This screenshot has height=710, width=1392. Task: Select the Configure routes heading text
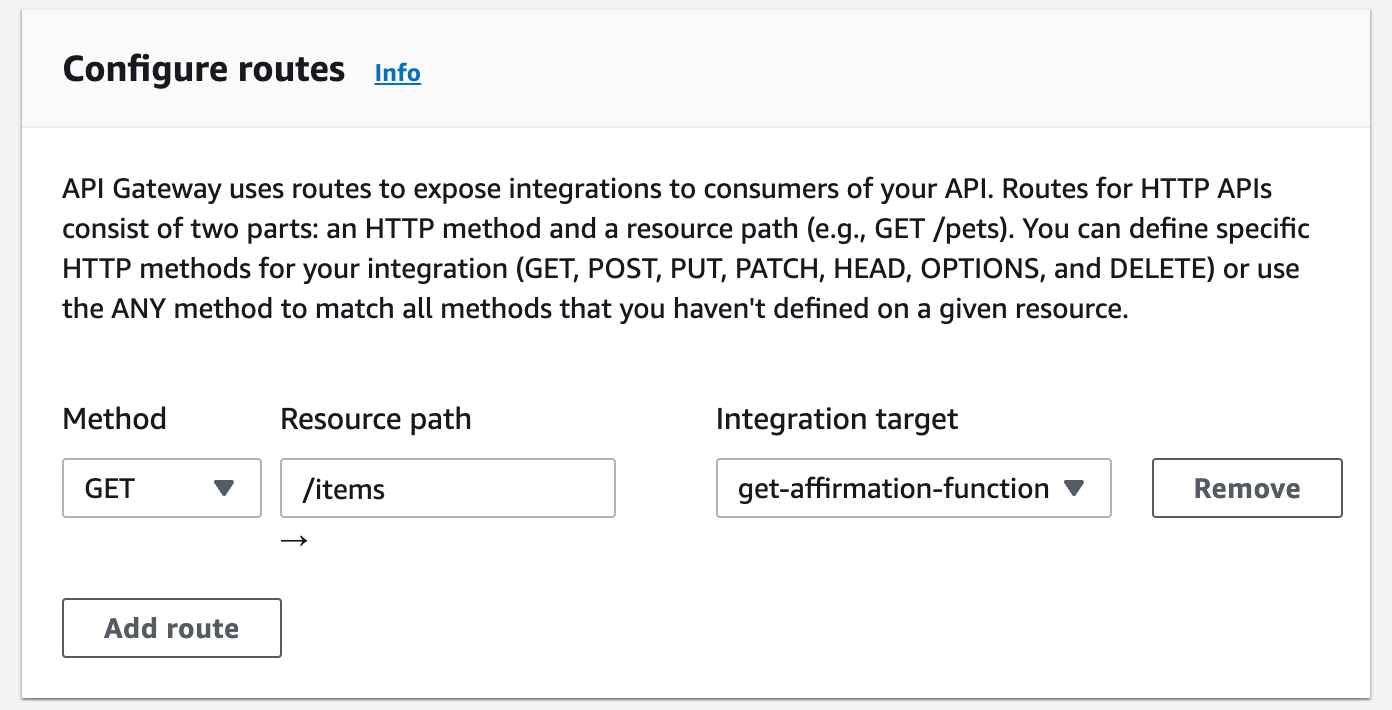pyautogui.click(x=204, y=70)
